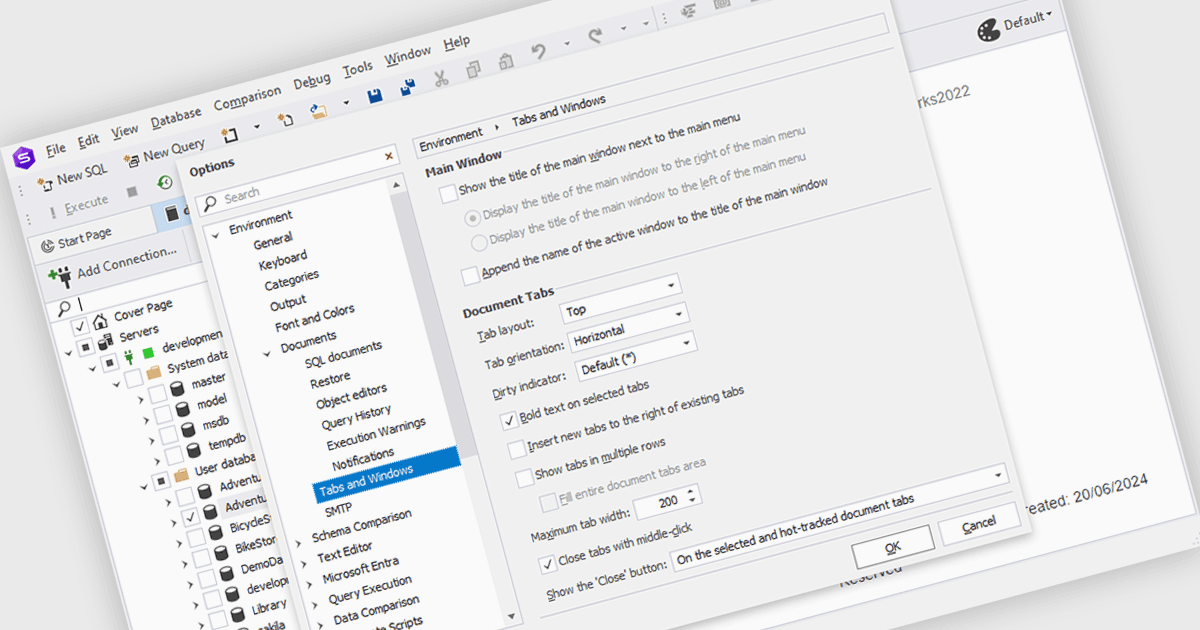
Task: Open the Database menu
Action: pyautogui.click(x=176, y=119)
